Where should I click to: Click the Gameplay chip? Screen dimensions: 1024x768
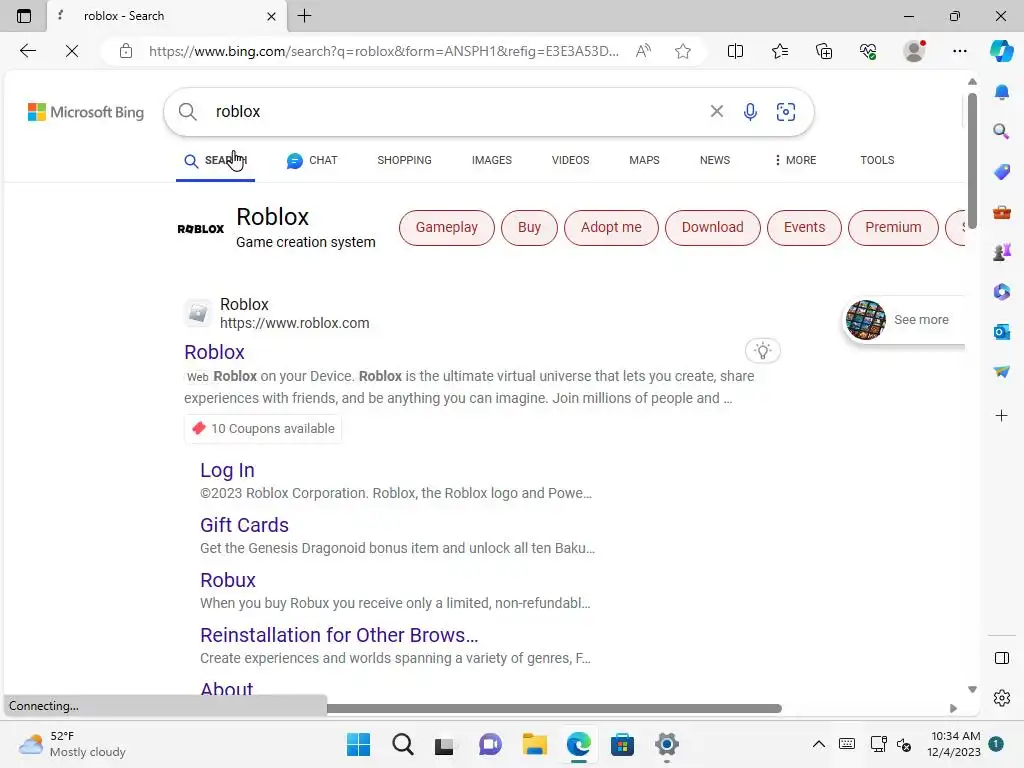pyautogui.click(x=447, y=227)
